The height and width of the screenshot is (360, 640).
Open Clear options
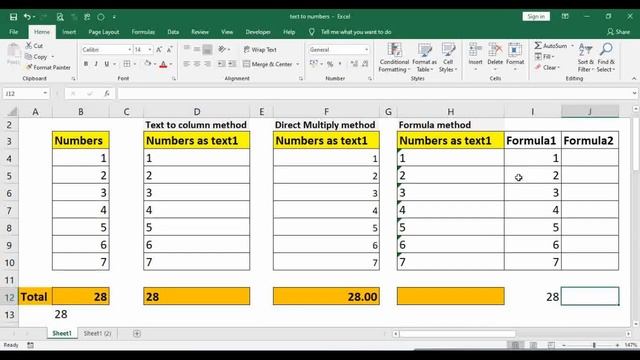point(548,67)
